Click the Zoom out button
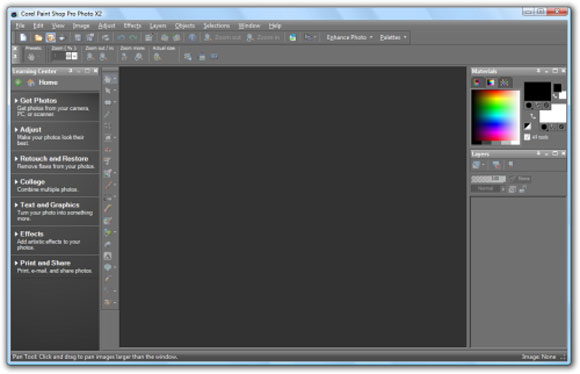This screenshot has height=374, width=580. point(222,37)
